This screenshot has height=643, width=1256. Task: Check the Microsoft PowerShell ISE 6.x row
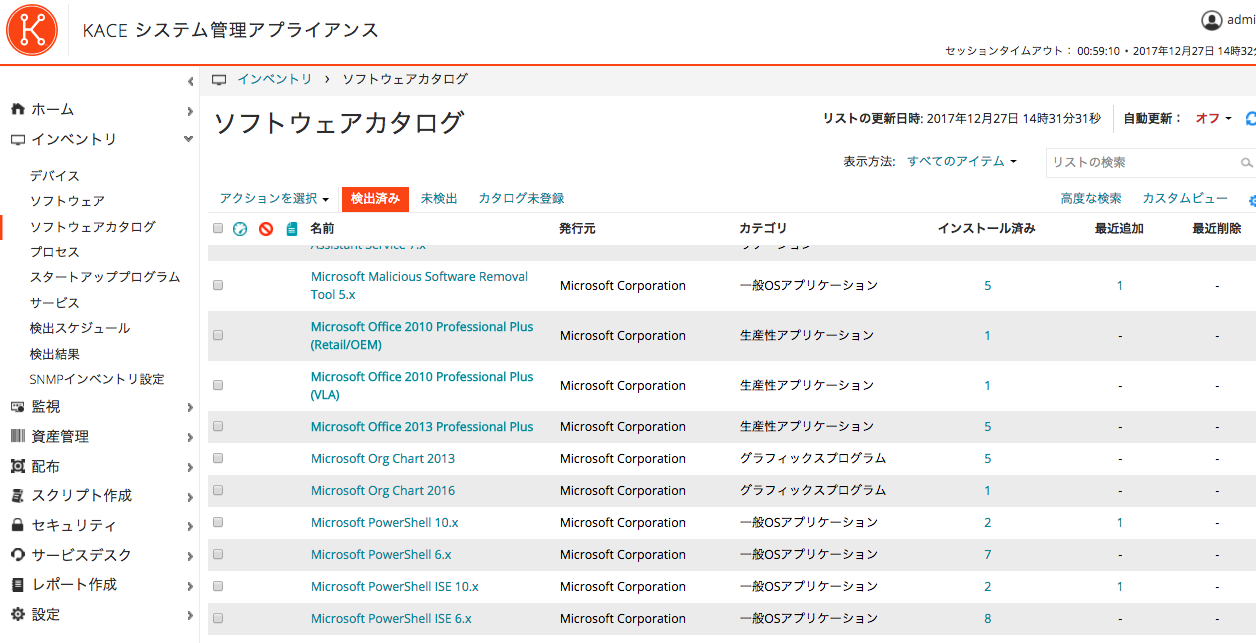coord(218,619)
